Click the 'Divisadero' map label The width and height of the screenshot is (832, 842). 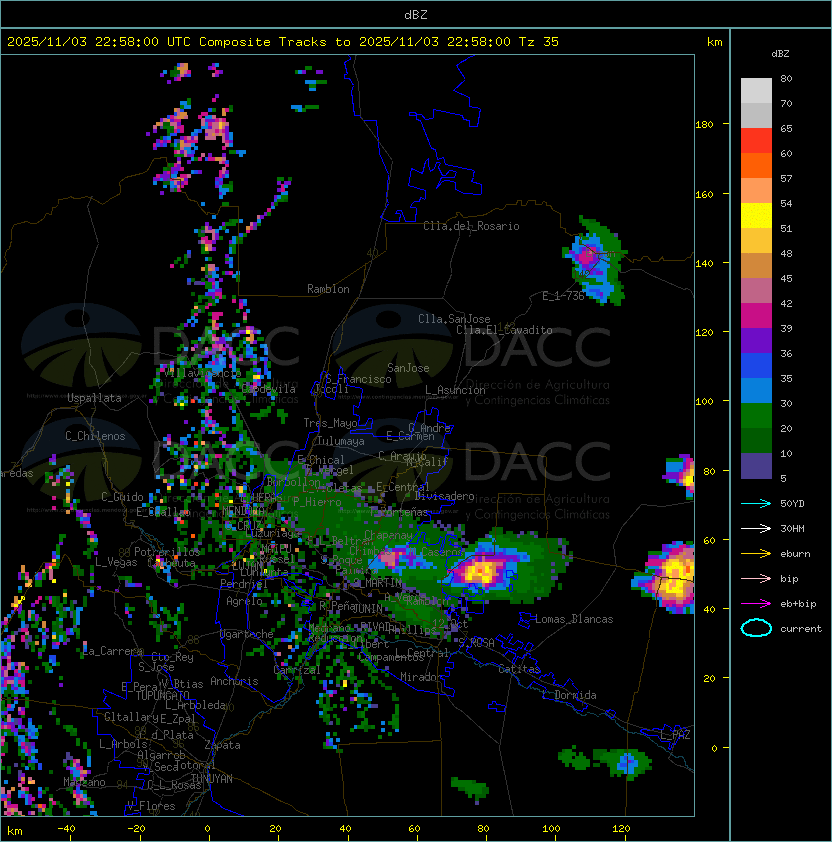coord(444,496)
